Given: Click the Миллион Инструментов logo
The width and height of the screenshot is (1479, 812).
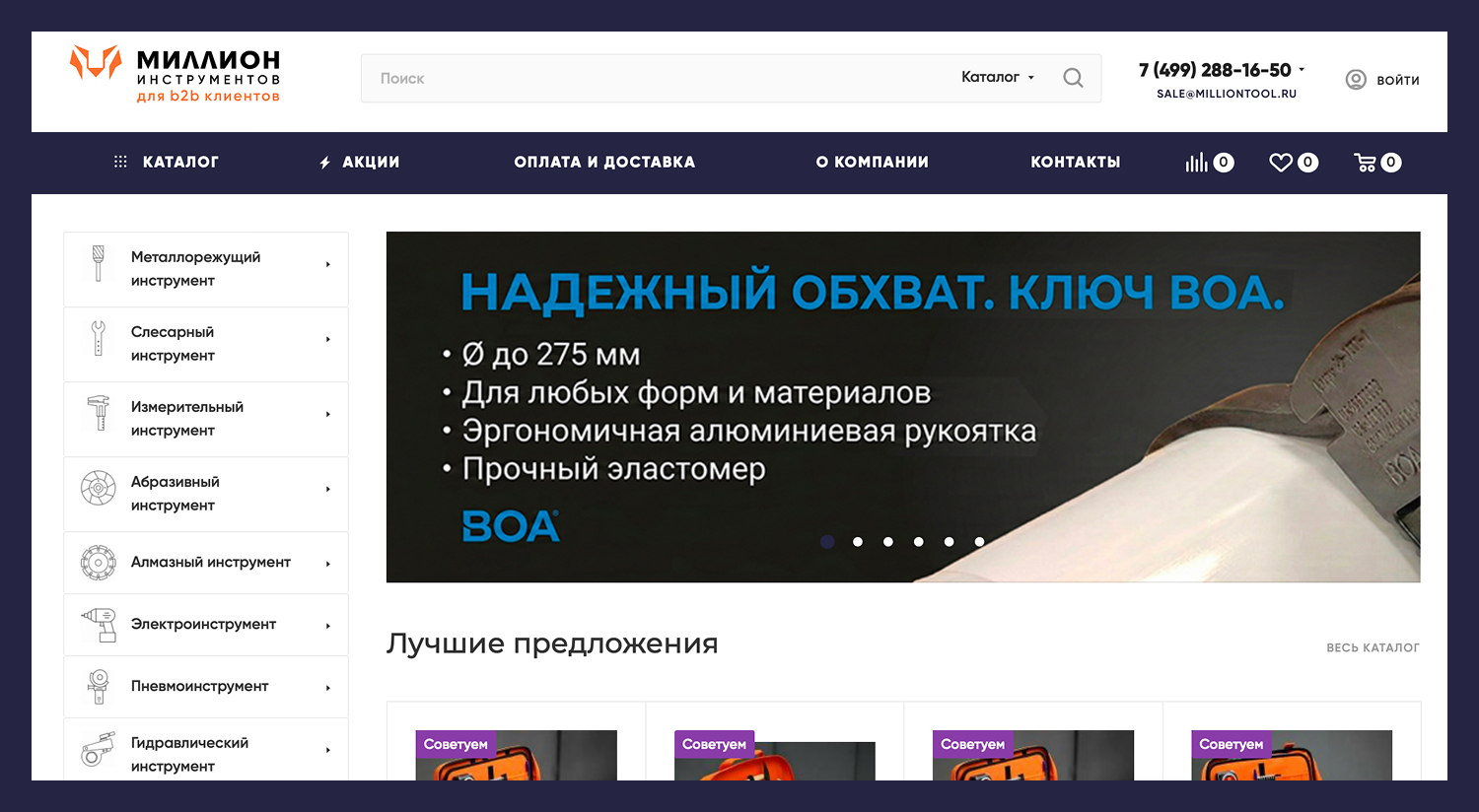Looking at the screenshot, I should (175, 72).
